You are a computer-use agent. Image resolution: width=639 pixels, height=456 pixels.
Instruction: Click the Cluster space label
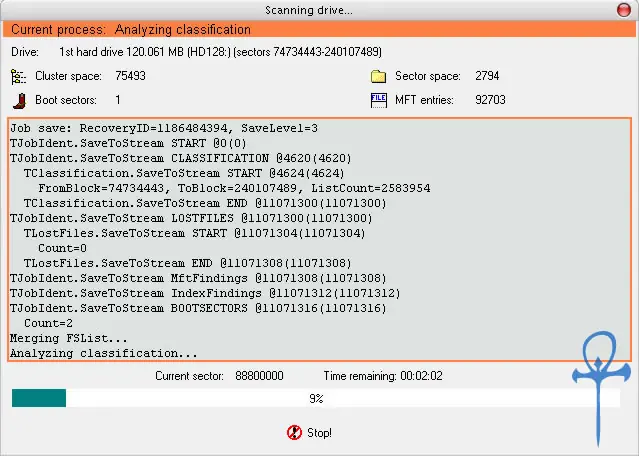coord(68,76)
